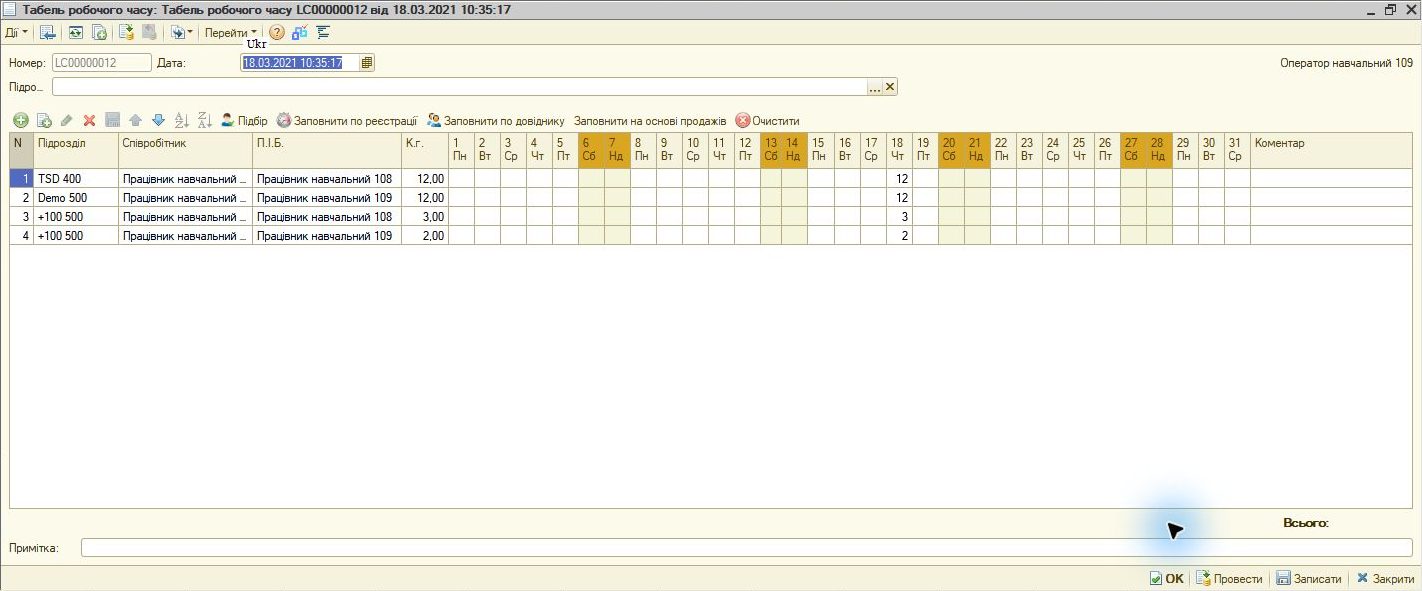Add a new row with green plus
Viewport: 1422px width, 591px height.
(x=20, y=120)
